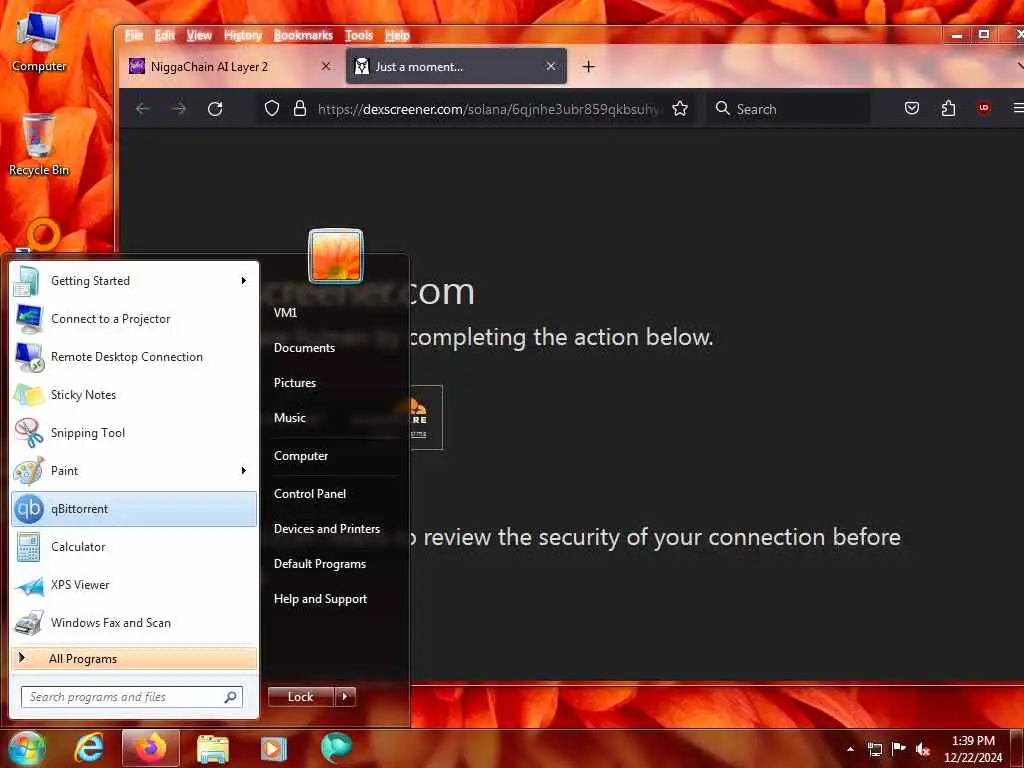Image resolution: width=1024 pixels, height=768 pixels.
Task: Open Devices and Printers
Action: 327,529
